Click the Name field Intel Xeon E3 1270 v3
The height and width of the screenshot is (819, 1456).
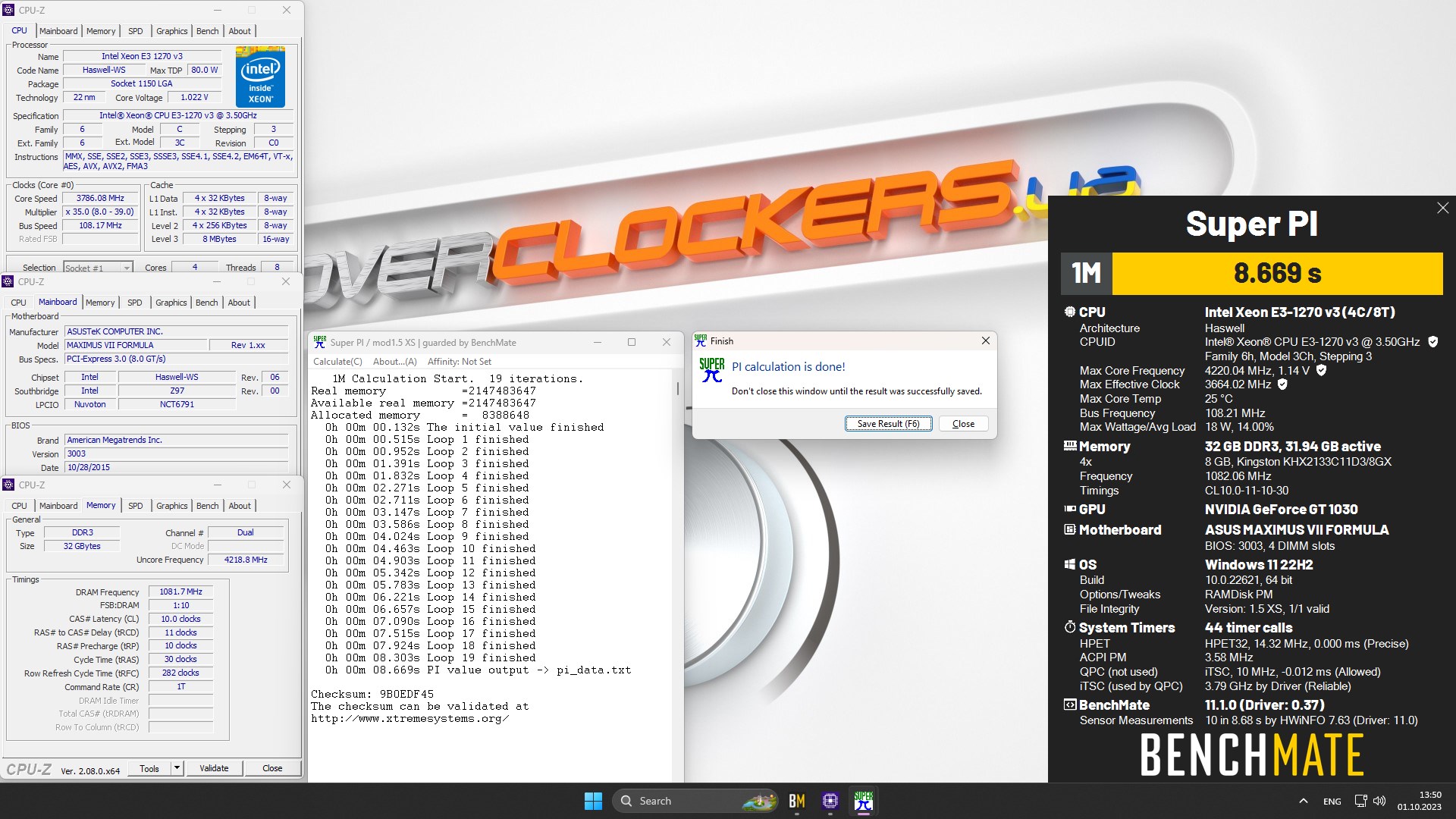coord(142,56)
